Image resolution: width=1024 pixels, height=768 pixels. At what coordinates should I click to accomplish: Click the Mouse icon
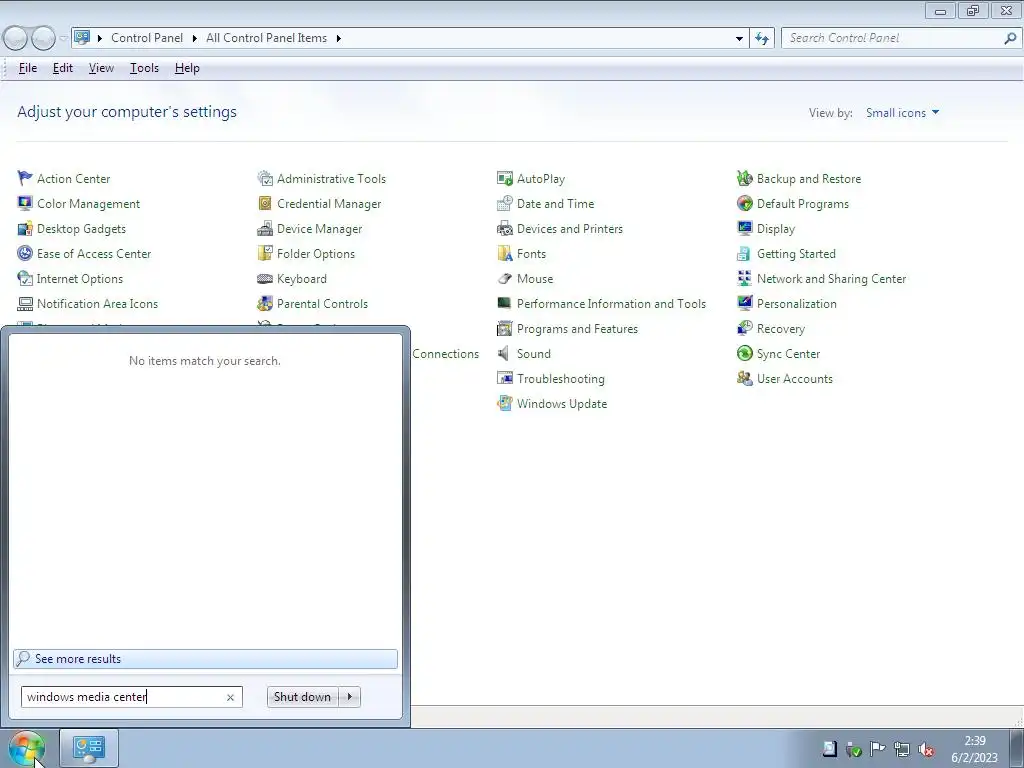[505, 278]
